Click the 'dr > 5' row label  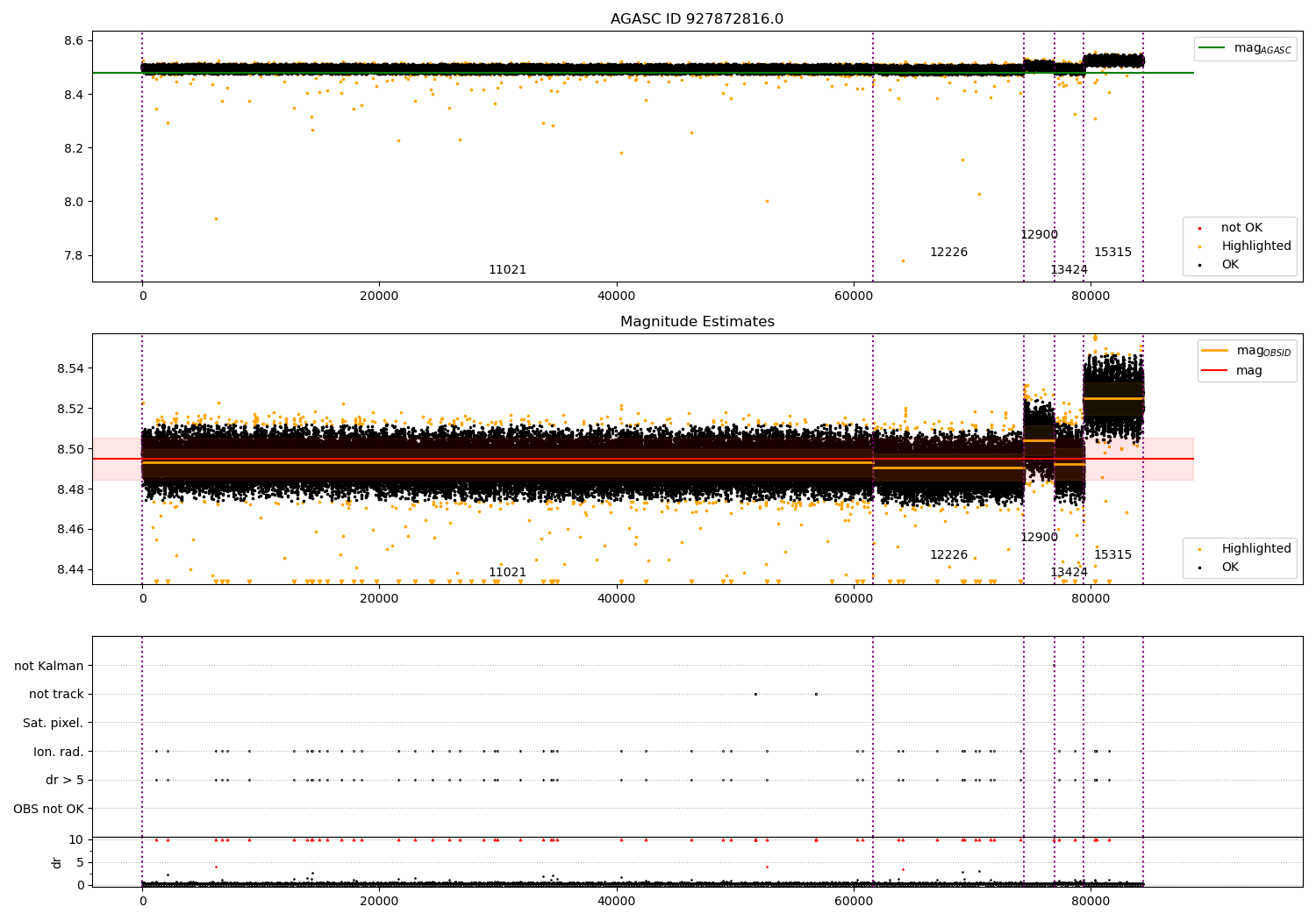click(x=65, y=781)
